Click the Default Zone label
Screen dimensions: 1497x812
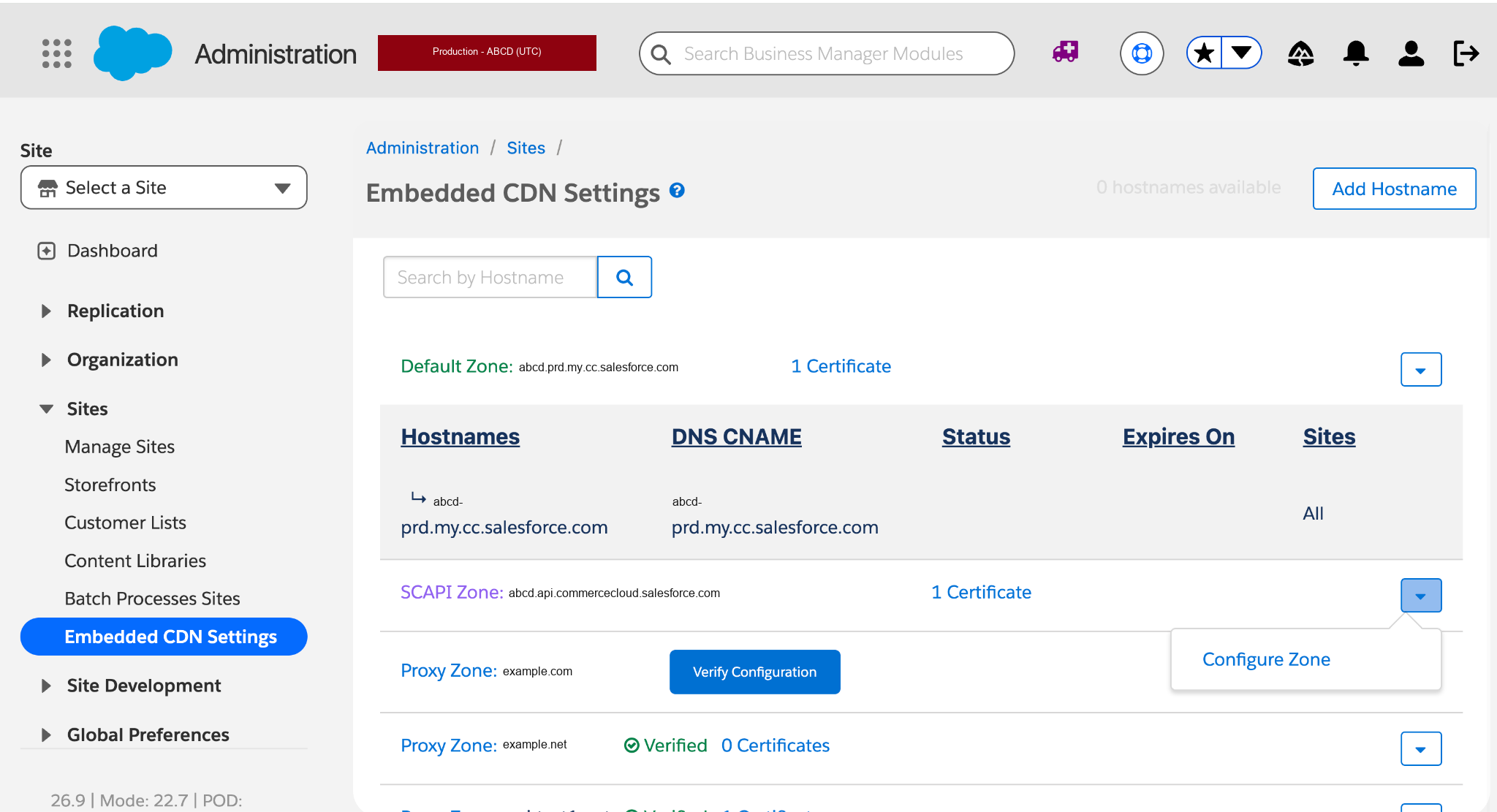tap(456, 366)
